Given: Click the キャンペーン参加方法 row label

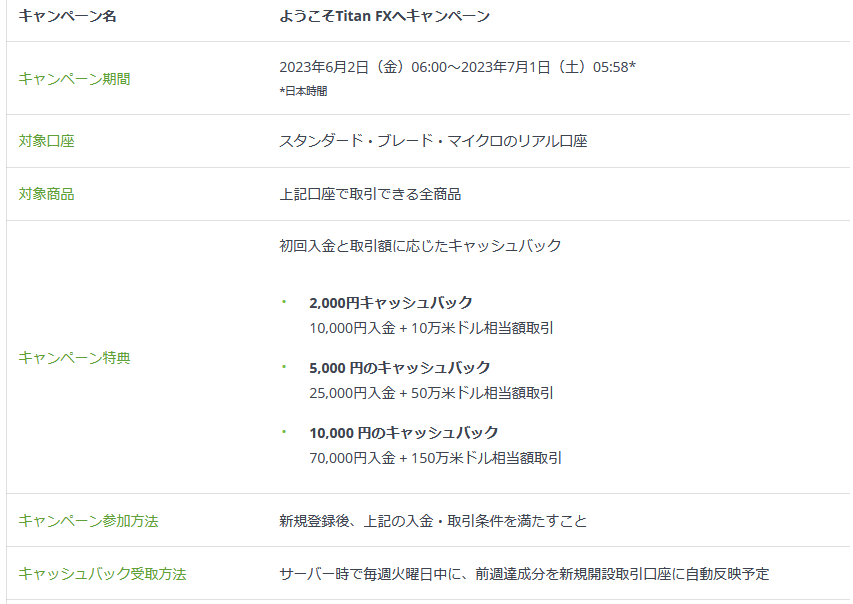Looking at the screenshot, I should (x=88, y=520).
